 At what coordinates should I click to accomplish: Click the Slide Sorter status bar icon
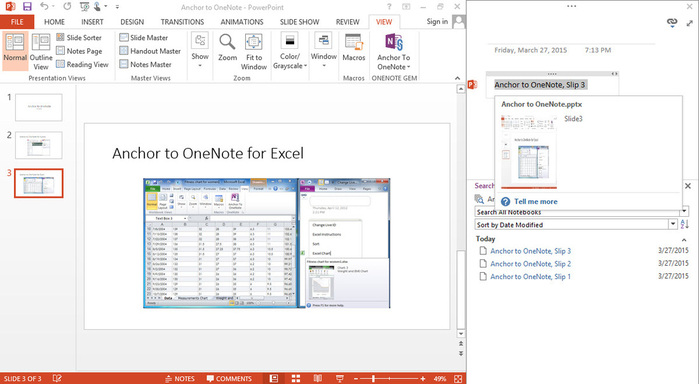coord(296,378)
